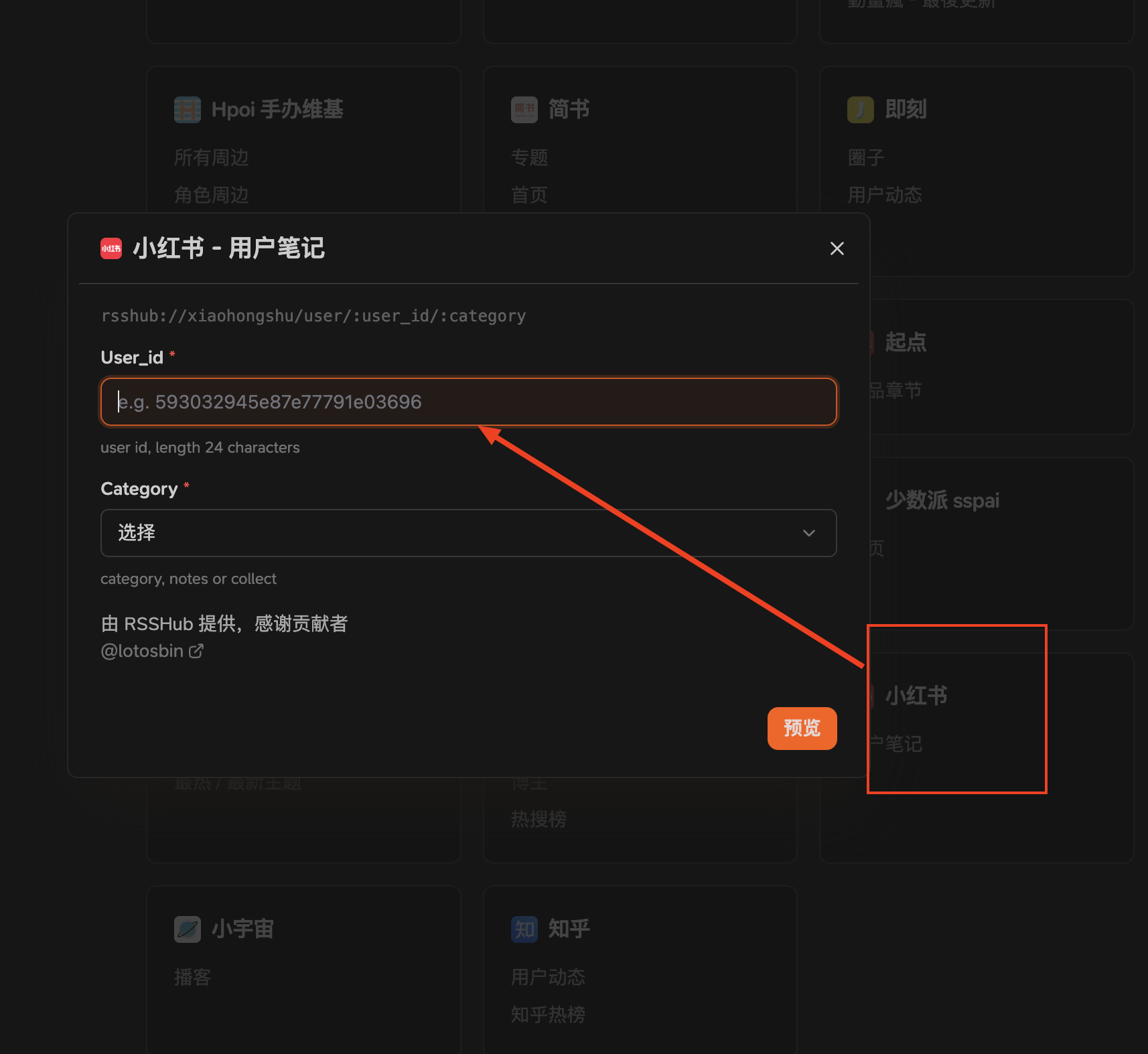This screenshot has width=1148, height=1054.
Task: Click the external link icon beside @lotosbin
Action: (x=196, y=651)
